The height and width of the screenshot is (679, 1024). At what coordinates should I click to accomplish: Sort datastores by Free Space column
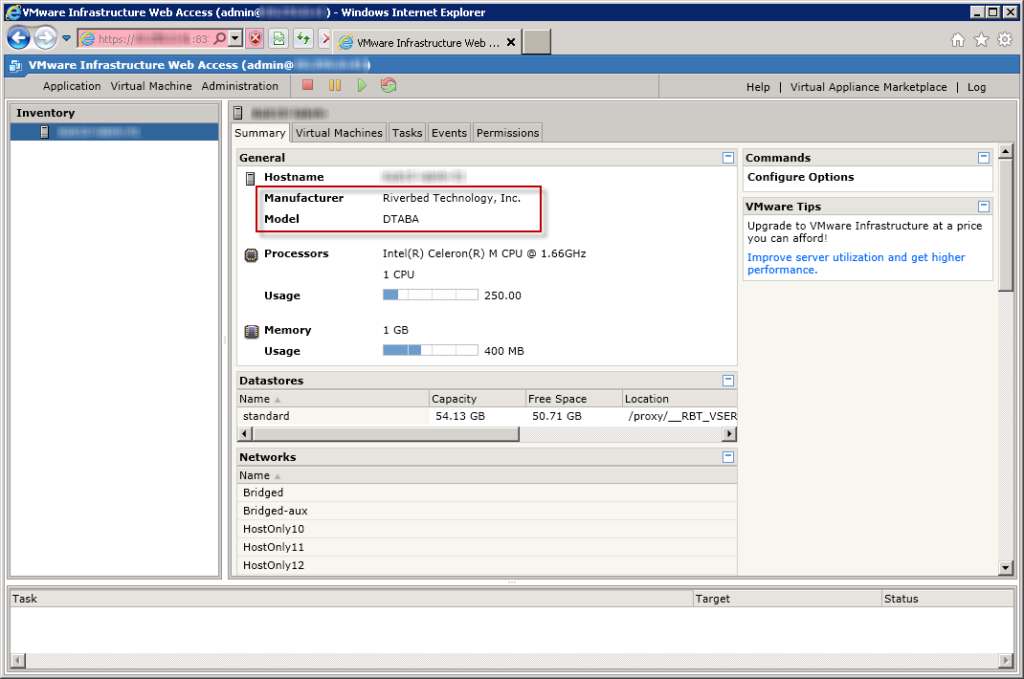coord(573,398)
